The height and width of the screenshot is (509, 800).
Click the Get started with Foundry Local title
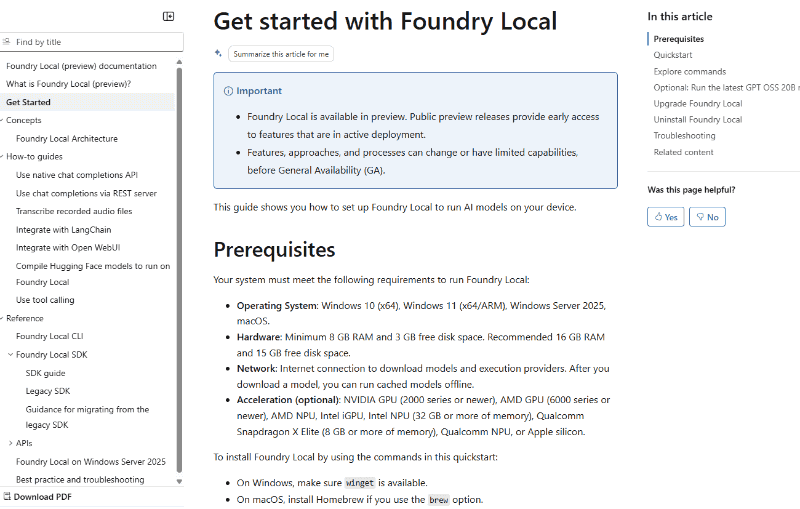point(385,22)
